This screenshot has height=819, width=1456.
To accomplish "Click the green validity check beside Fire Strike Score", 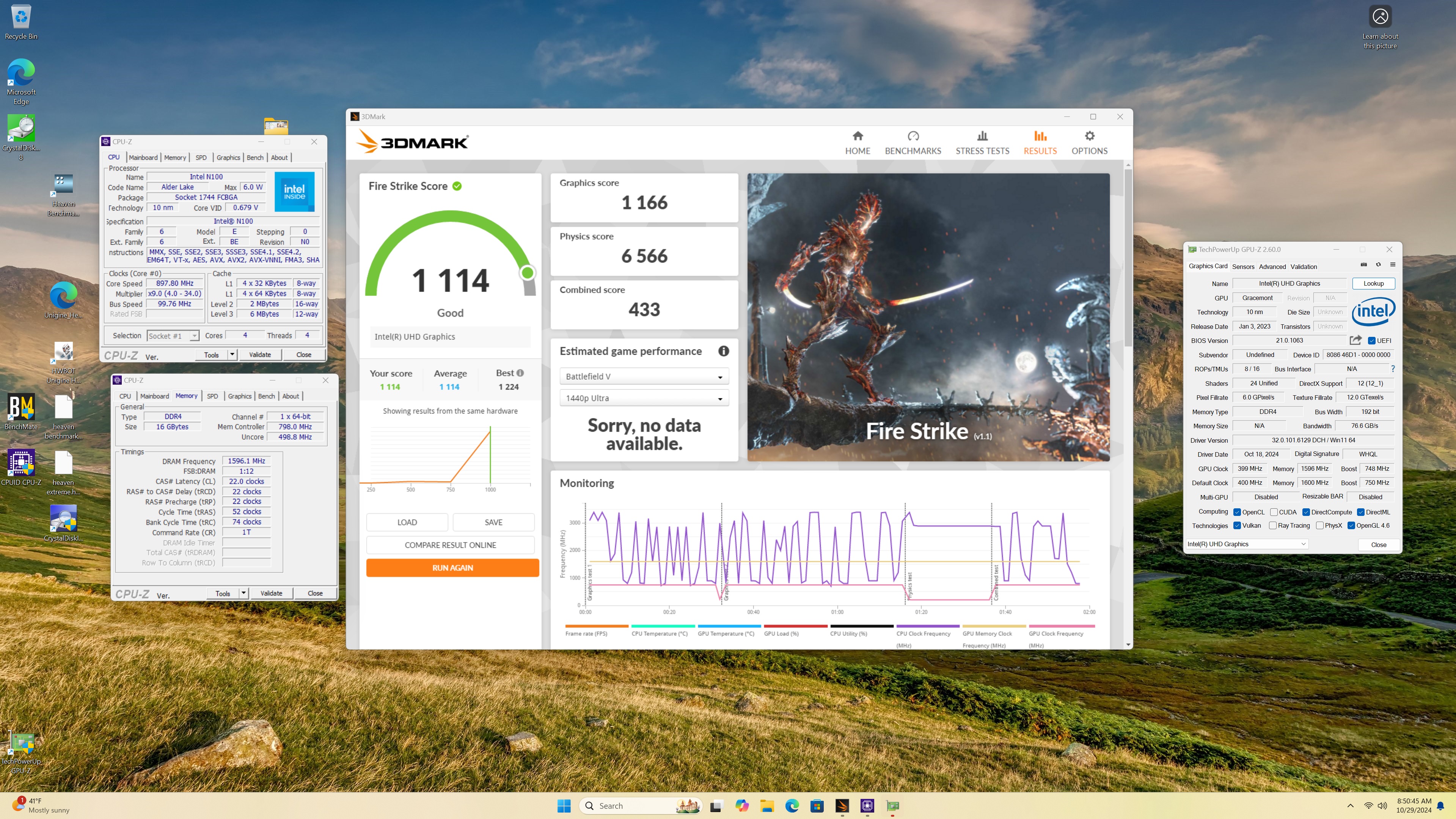I will tap(457, 186).
